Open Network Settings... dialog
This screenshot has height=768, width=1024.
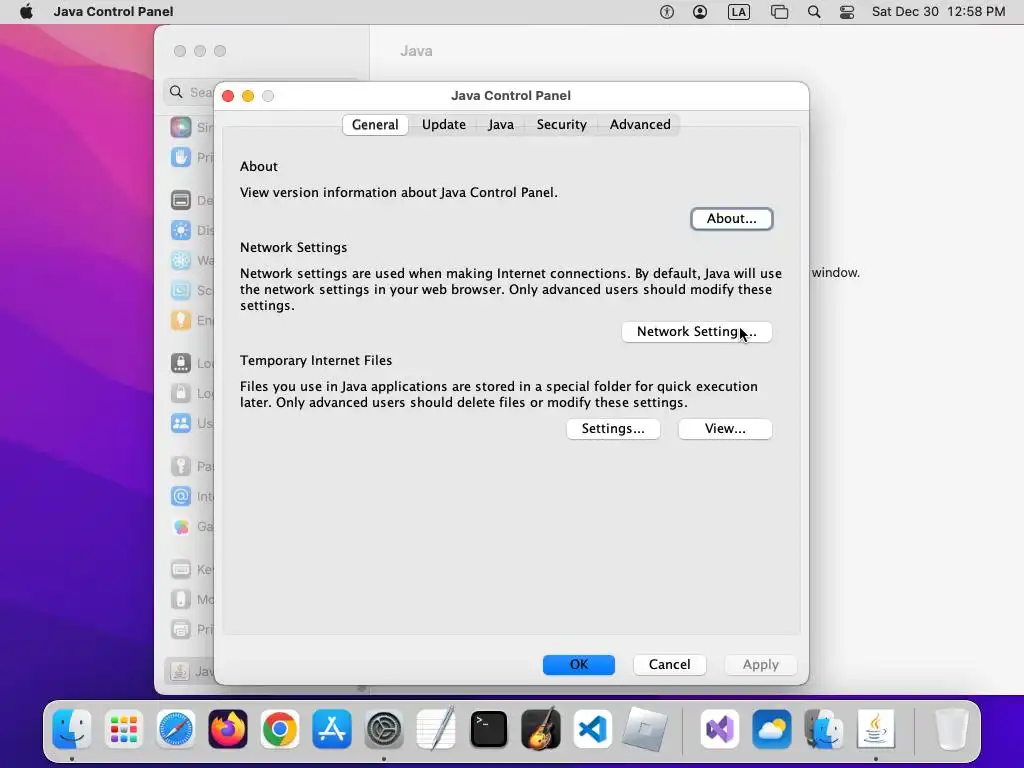[696, 332]
